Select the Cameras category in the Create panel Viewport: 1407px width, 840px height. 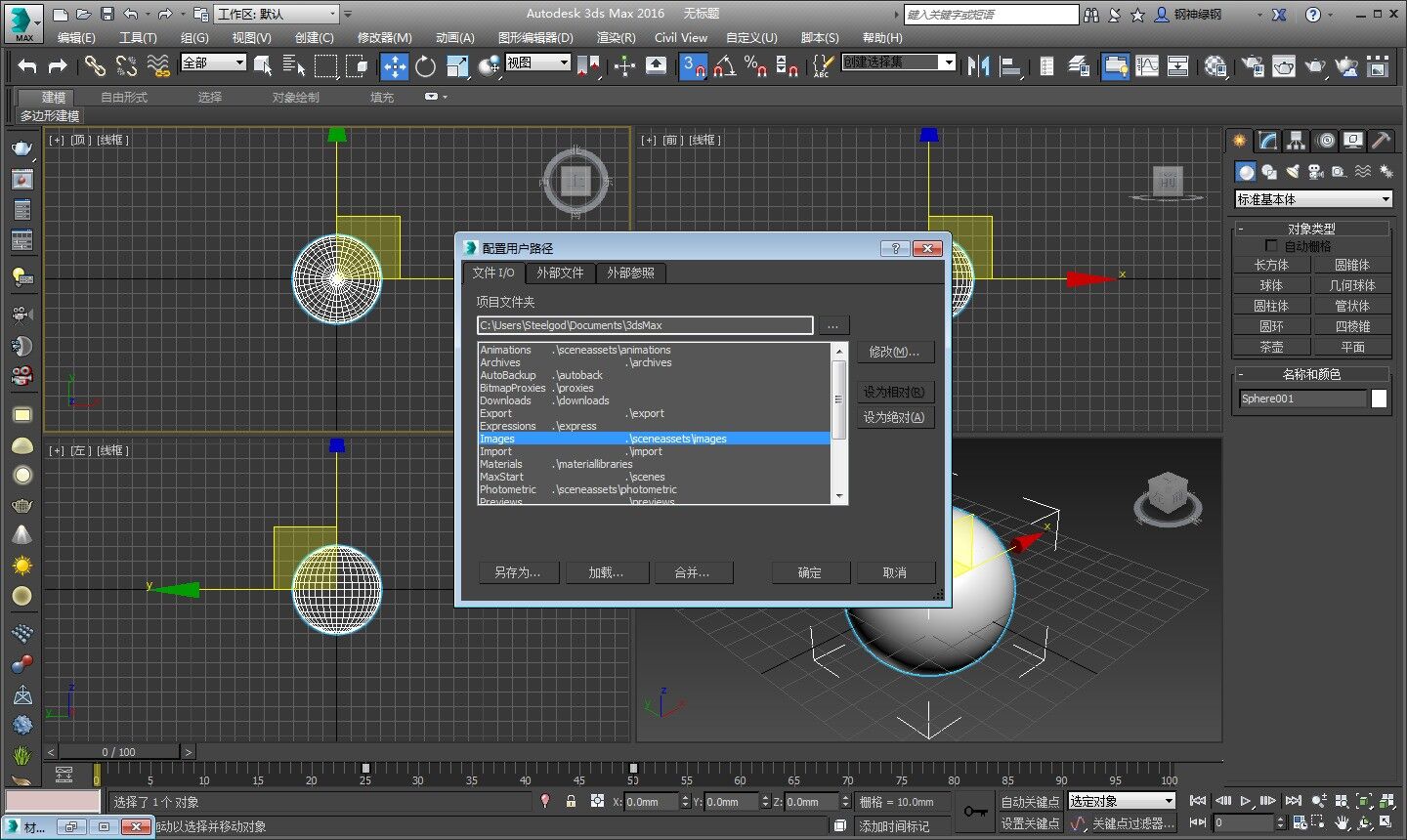tap(1316, 171)
